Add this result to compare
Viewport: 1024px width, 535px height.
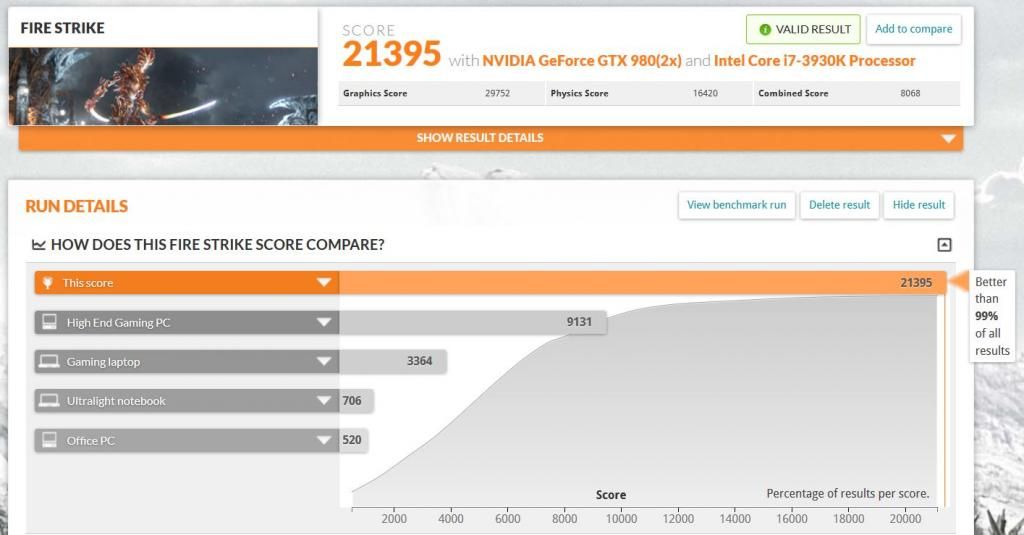(914, 29)
